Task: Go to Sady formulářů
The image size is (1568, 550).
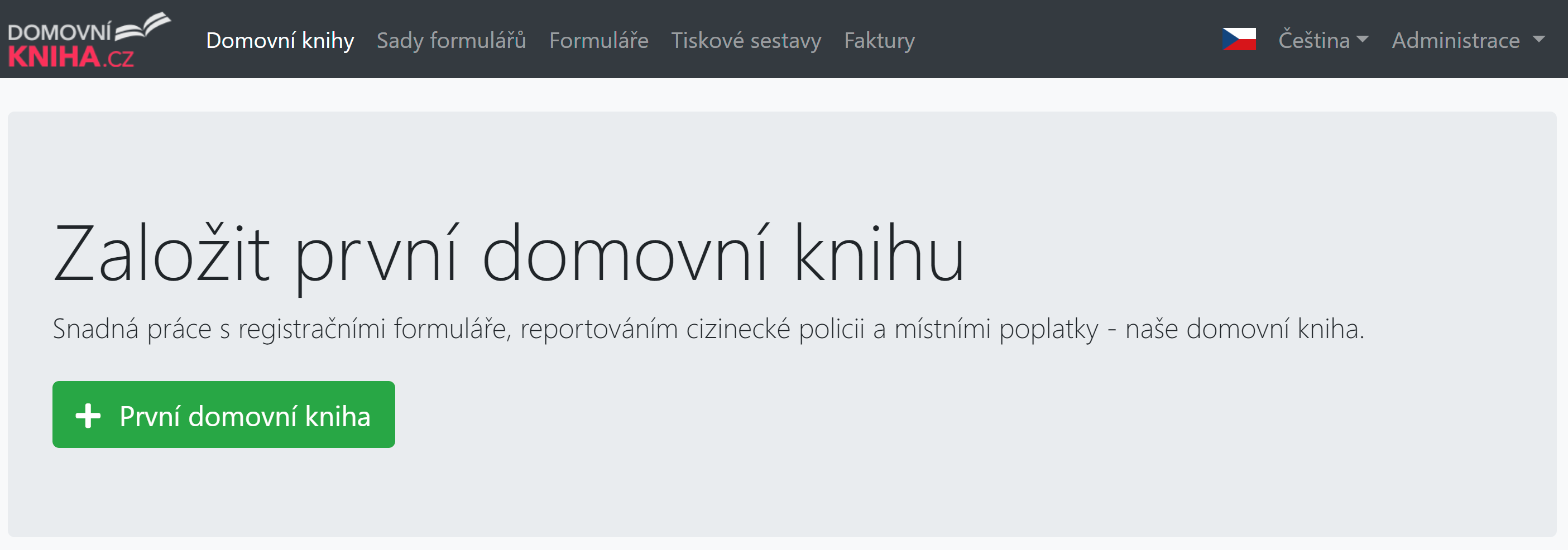Action: [x=451, y=40]
